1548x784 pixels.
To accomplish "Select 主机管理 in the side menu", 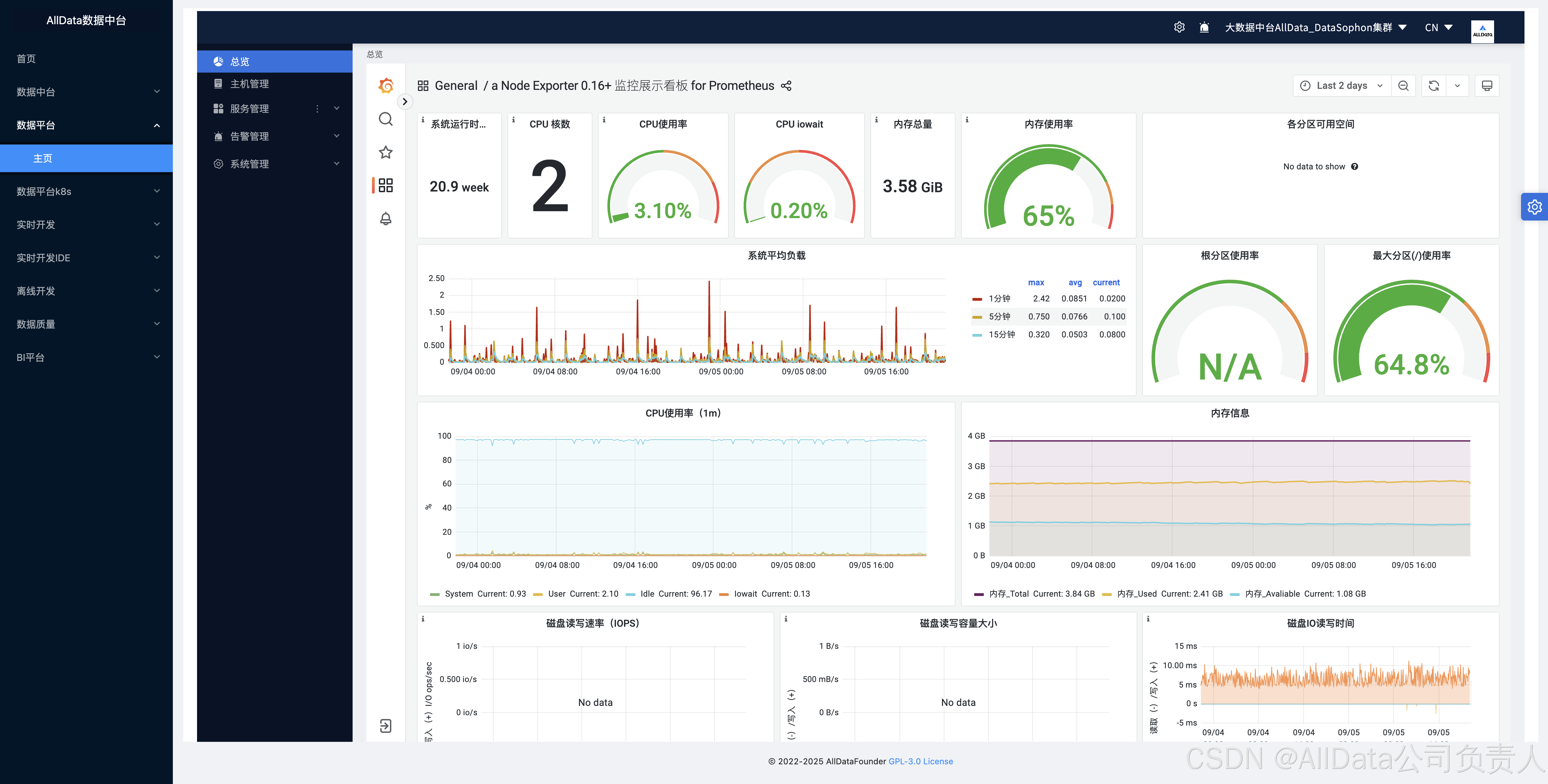I will pyautogui.click(x=249, y=84).
